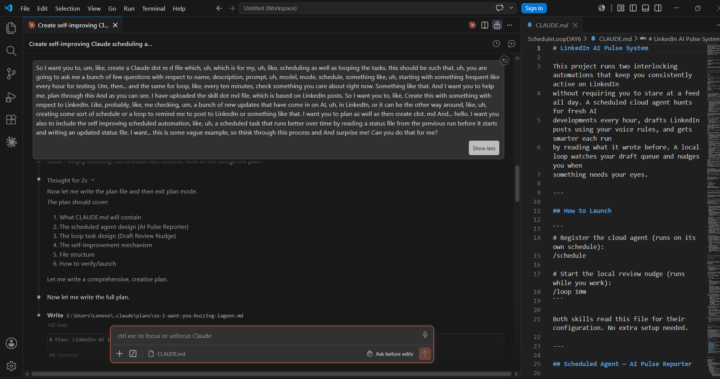The image size is (720, 379).
Task: Toggle the primary sidebar layout button
Action: [633, 8]
